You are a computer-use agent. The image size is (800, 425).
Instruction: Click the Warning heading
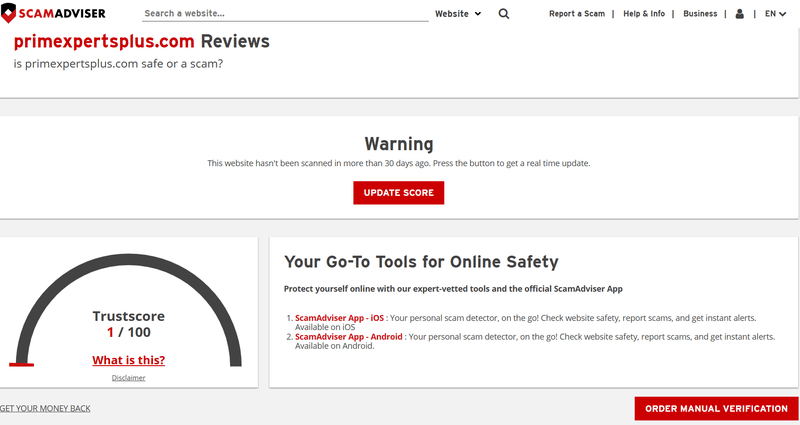399,144
